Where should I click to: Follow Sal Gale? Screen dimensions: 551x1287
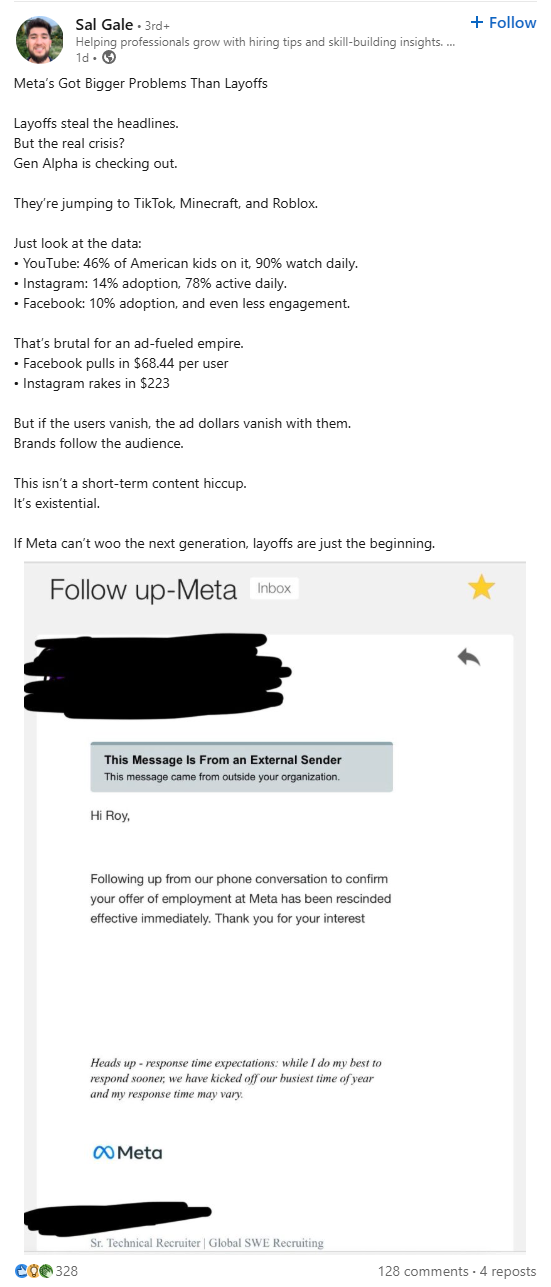(503, 22)
